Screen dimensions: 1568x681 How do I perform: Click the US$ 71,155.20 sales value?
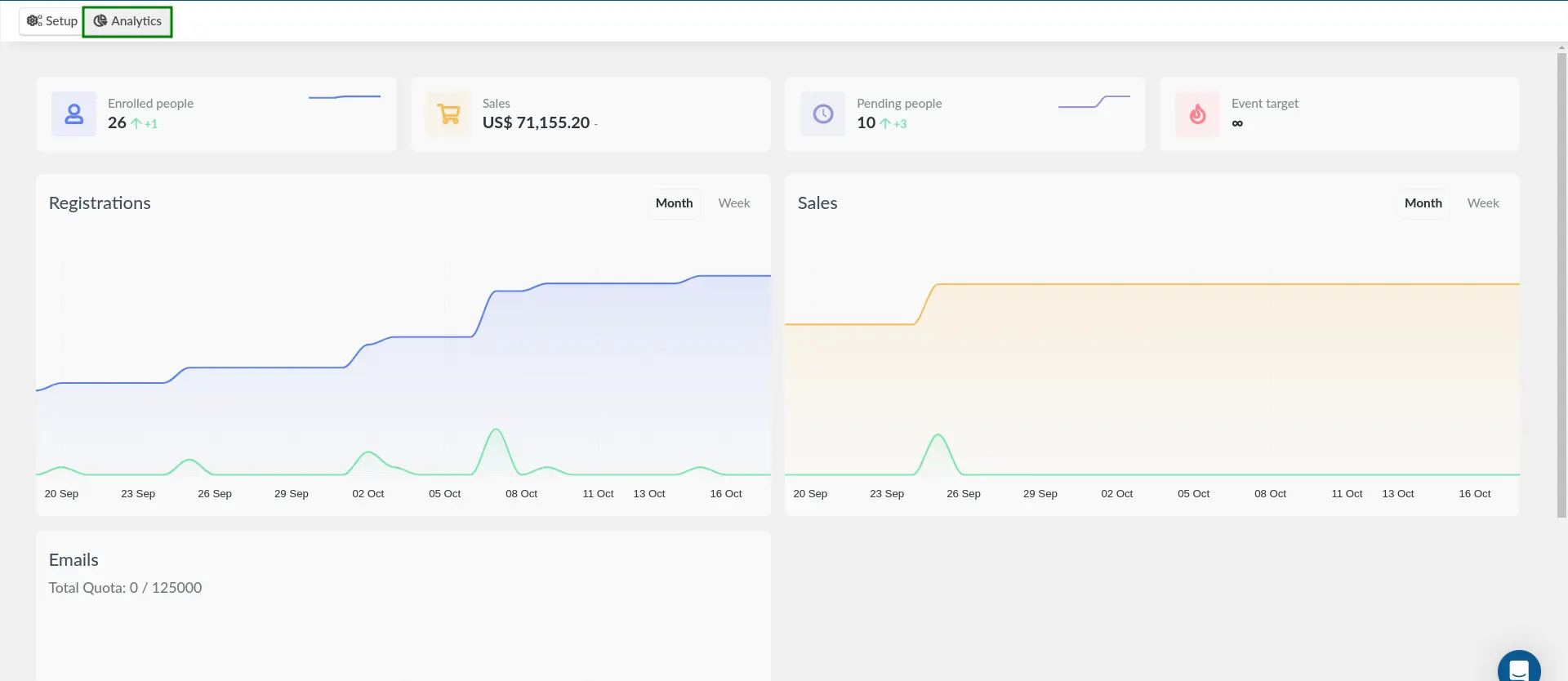(x=536, y=123)
